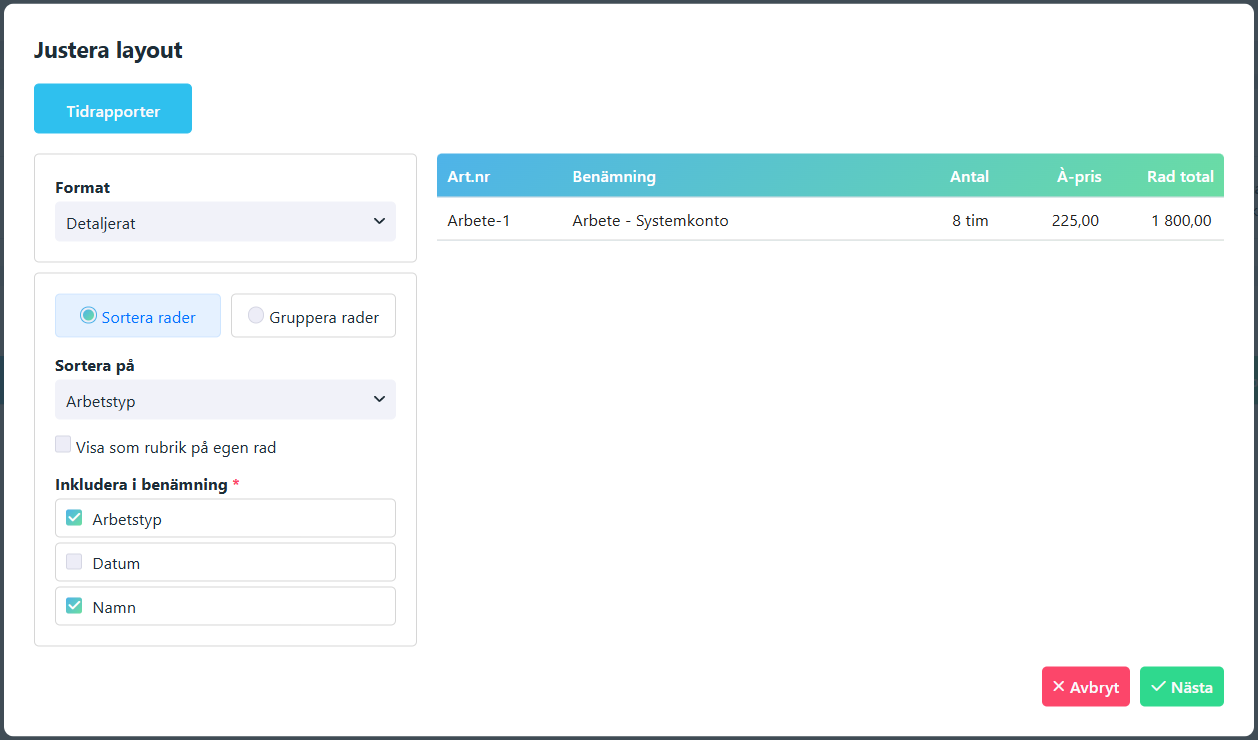Click the 8 tim quantity cell

pos(970,220)
